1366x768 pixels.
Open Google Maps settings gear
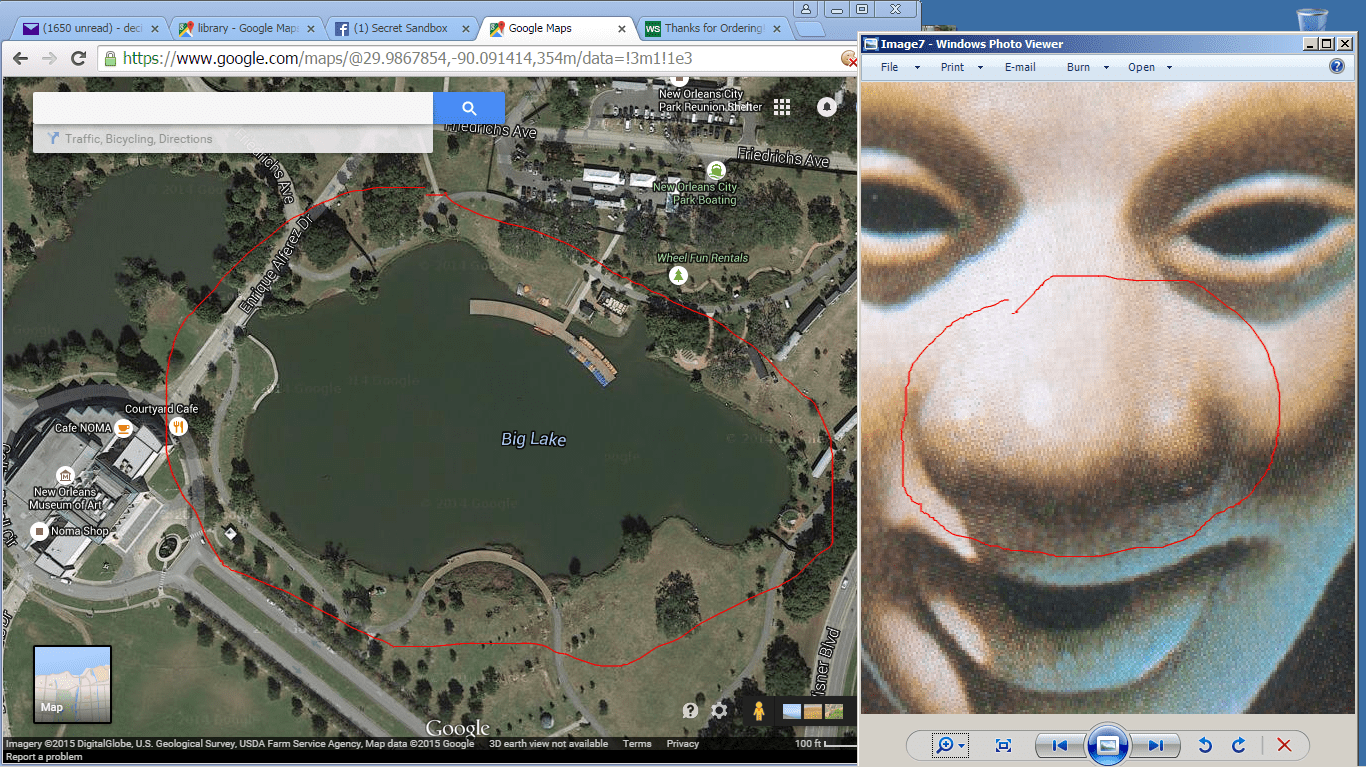pyautogui.click(x=719, y=711)
